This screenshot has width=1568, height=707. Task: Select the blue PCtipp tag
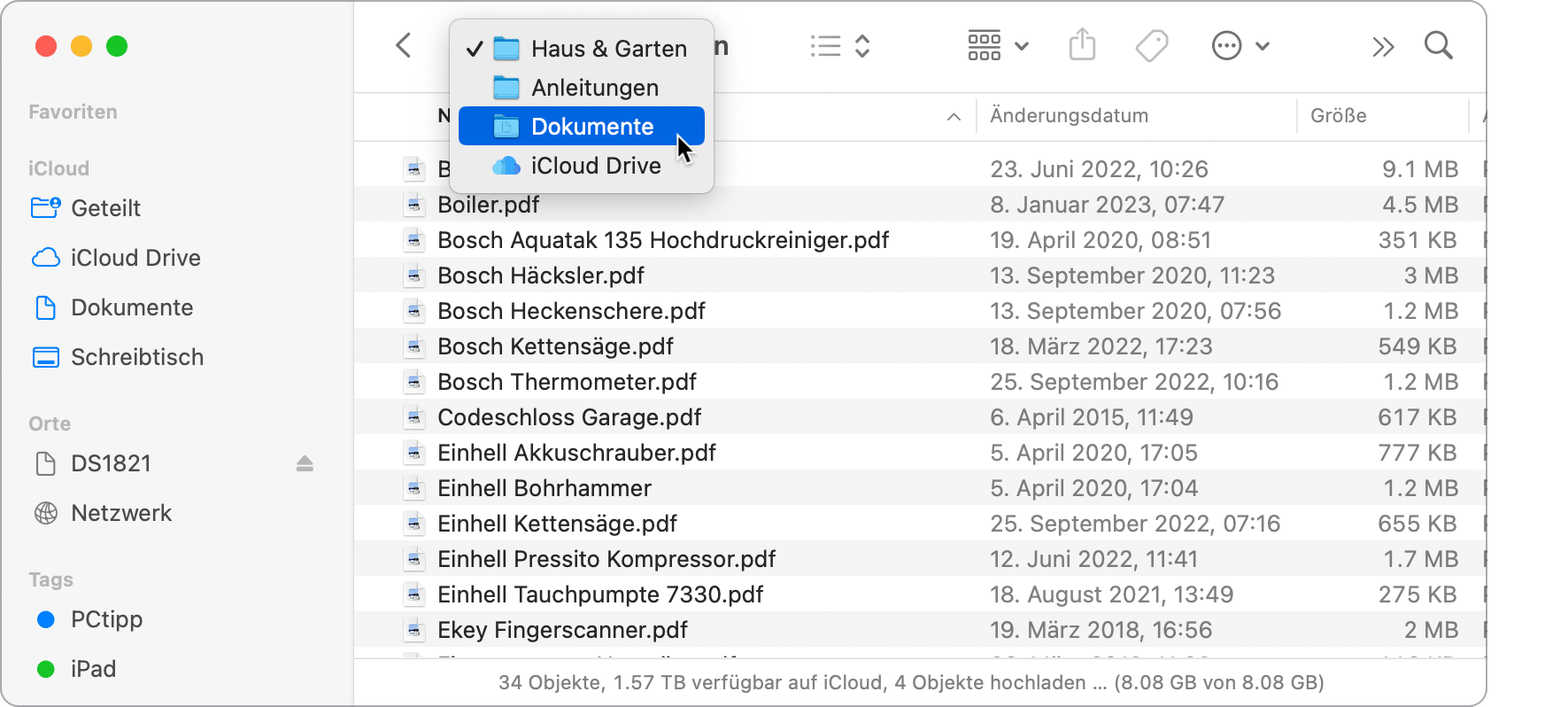tap(89, 619)
